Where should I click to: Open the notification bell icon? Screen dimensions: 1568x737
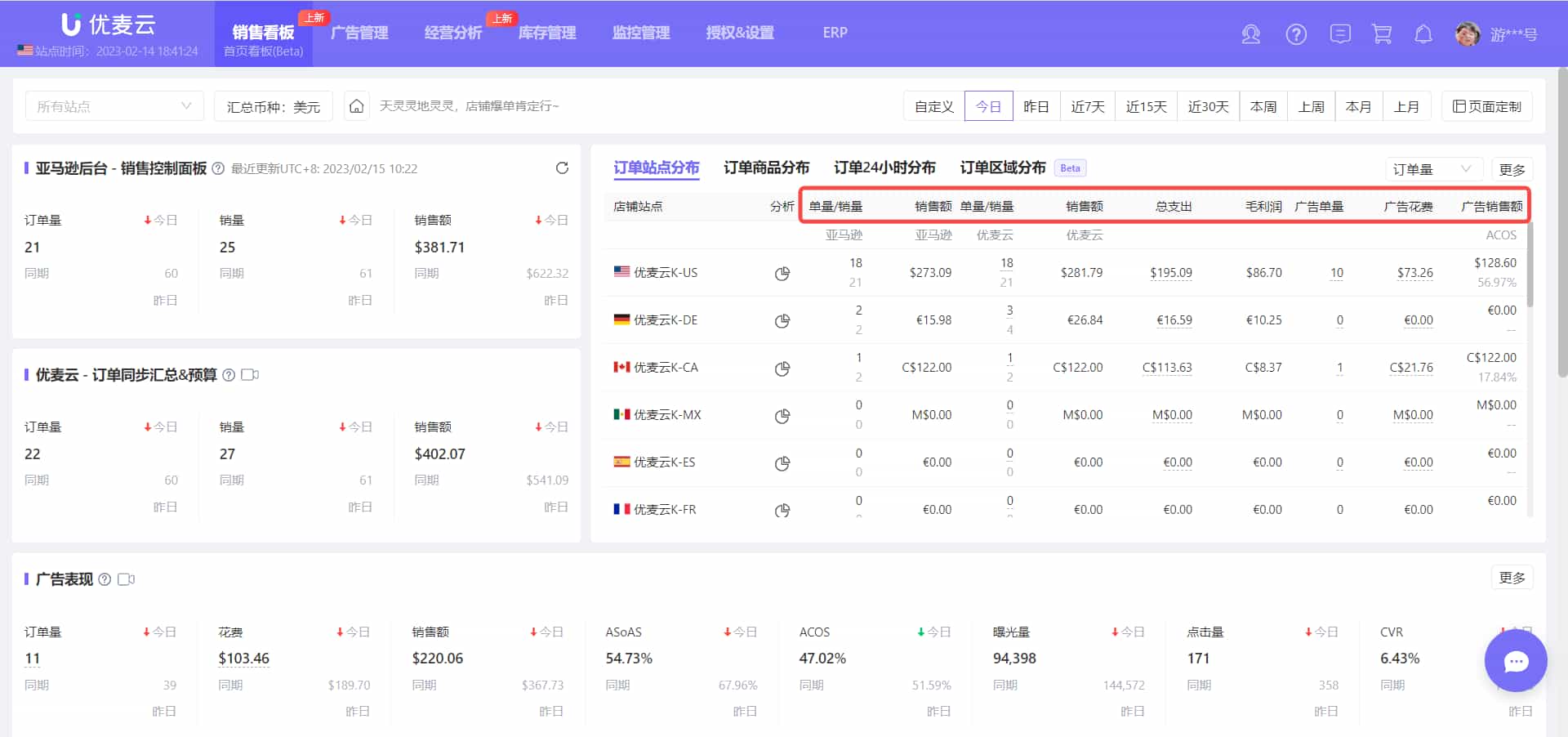[1423, 34]
